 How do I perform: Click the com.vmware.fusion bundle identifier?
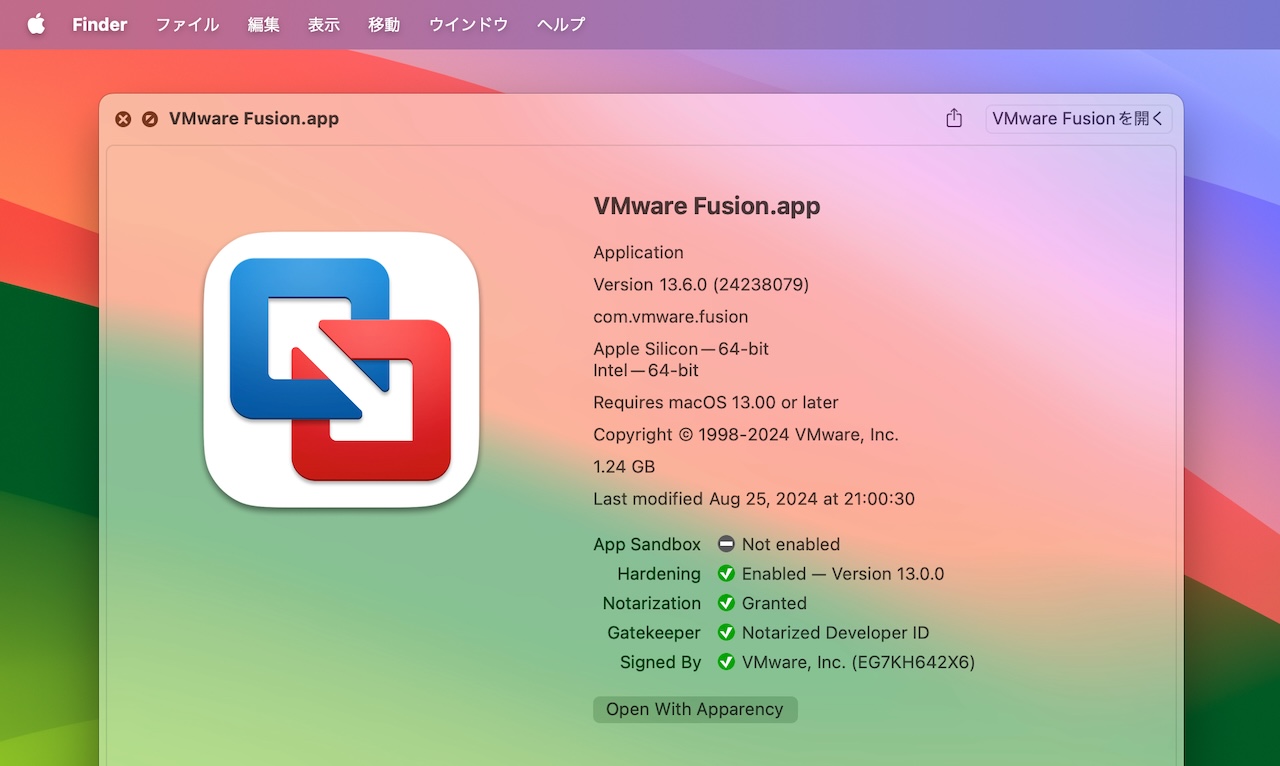671,317
